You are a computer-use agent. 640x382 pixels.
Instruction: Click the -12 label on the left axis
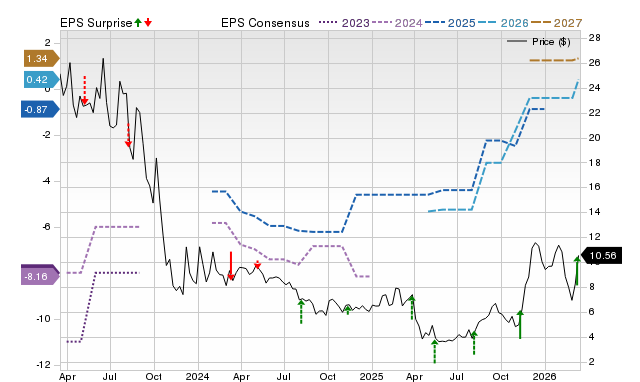coord(43,365)
